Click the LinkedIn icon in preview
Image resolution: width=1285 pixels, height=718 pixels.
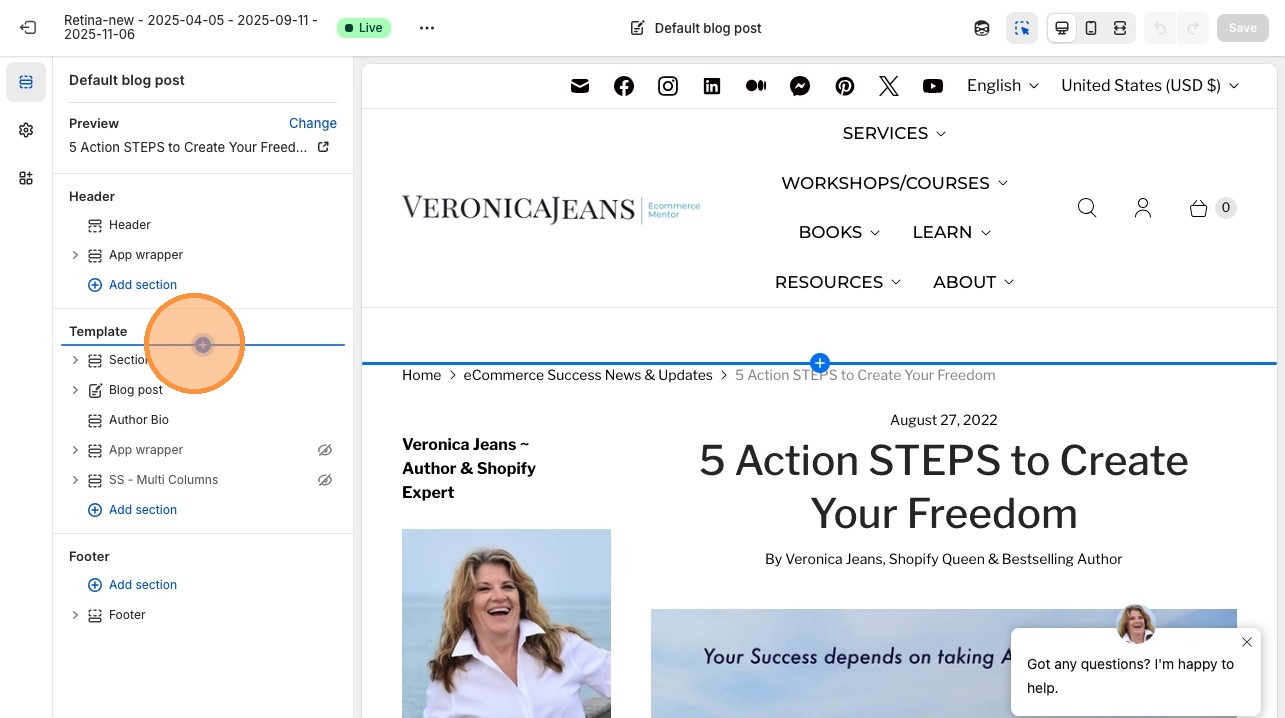[712, 86]
